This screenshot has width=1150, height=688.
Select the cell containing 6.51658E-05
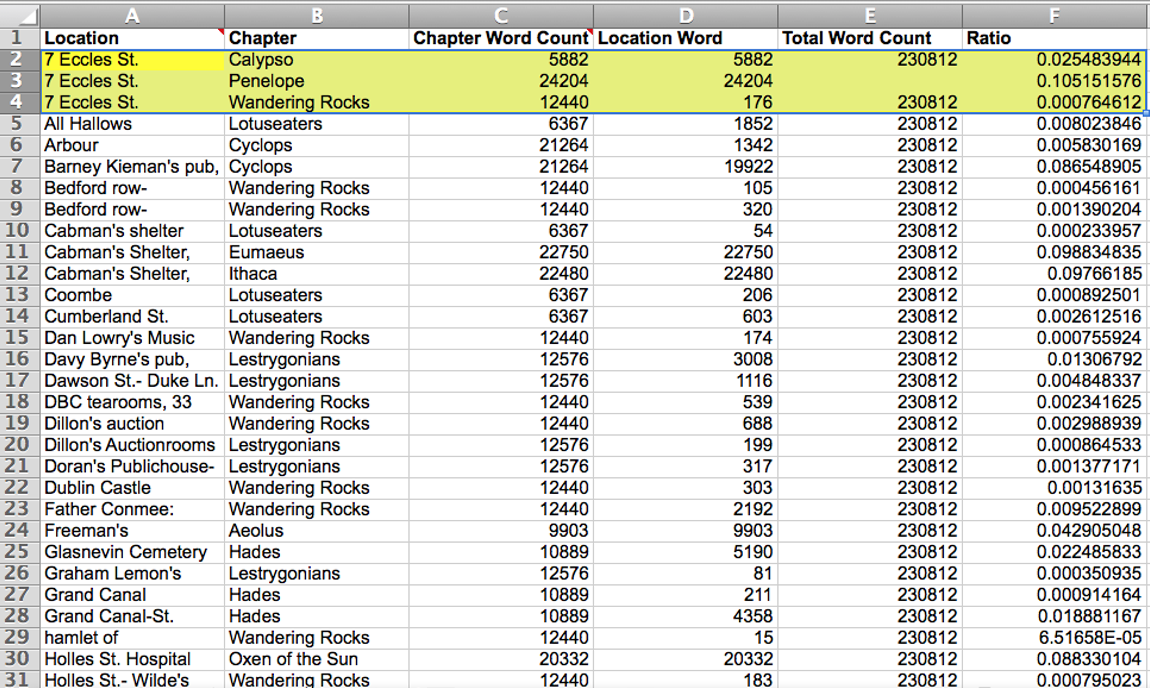tap(1054, 638)
